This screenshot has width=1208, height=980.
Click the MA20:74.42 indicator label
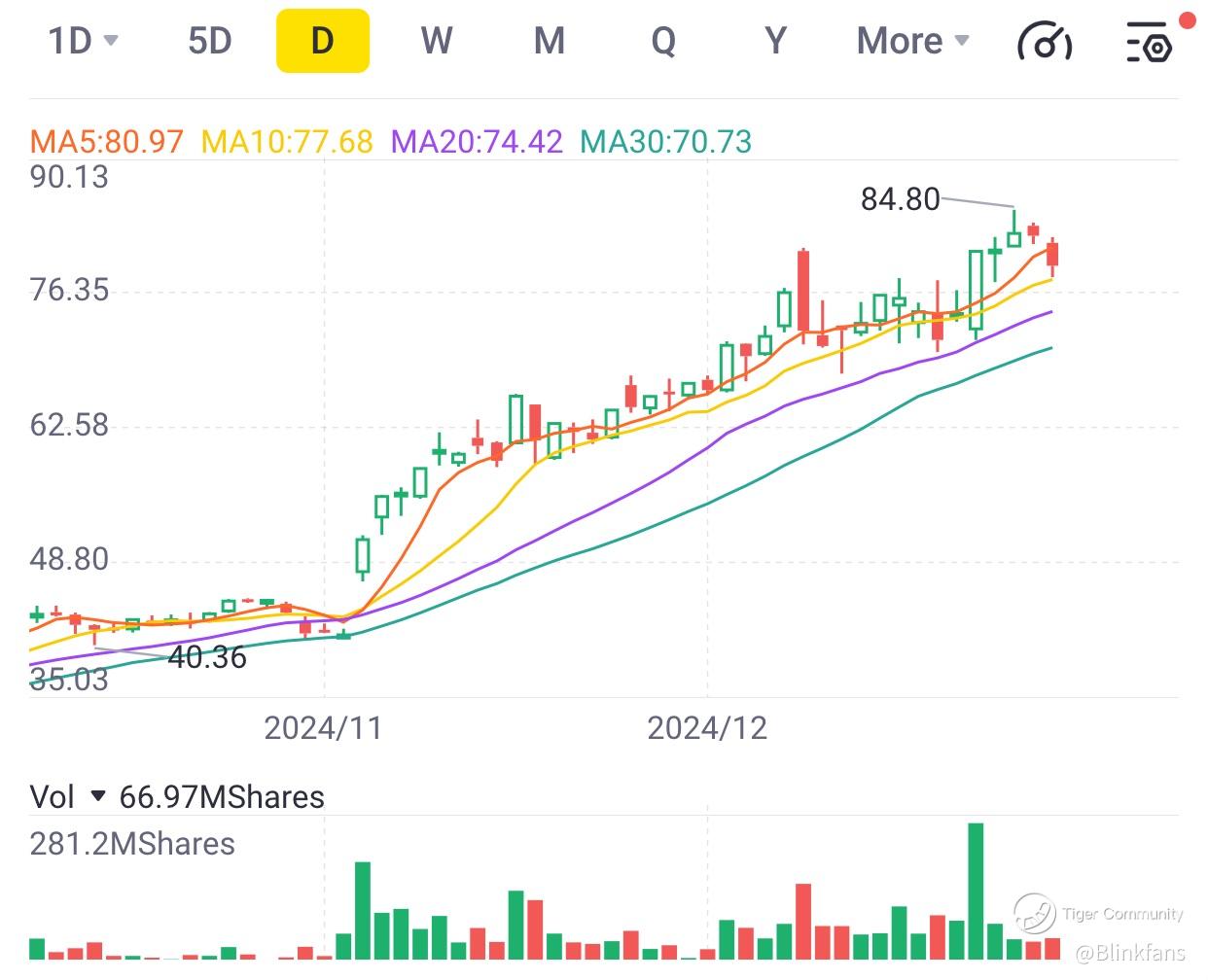477,142
